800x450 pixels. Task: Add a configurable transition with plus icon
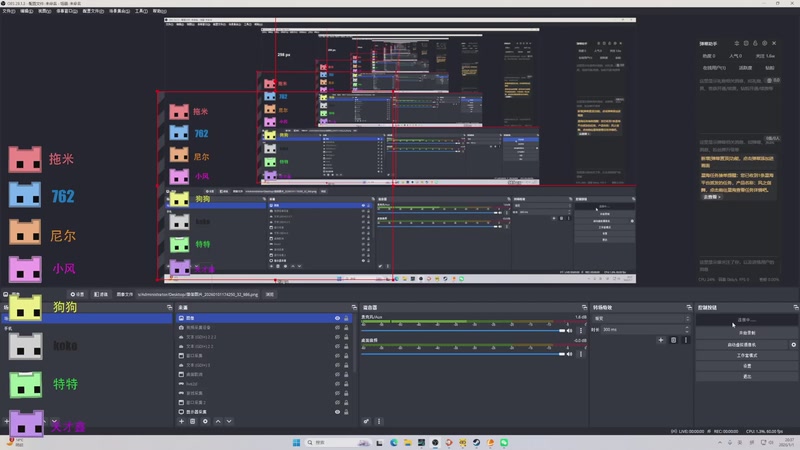click(x=661, y=340)
